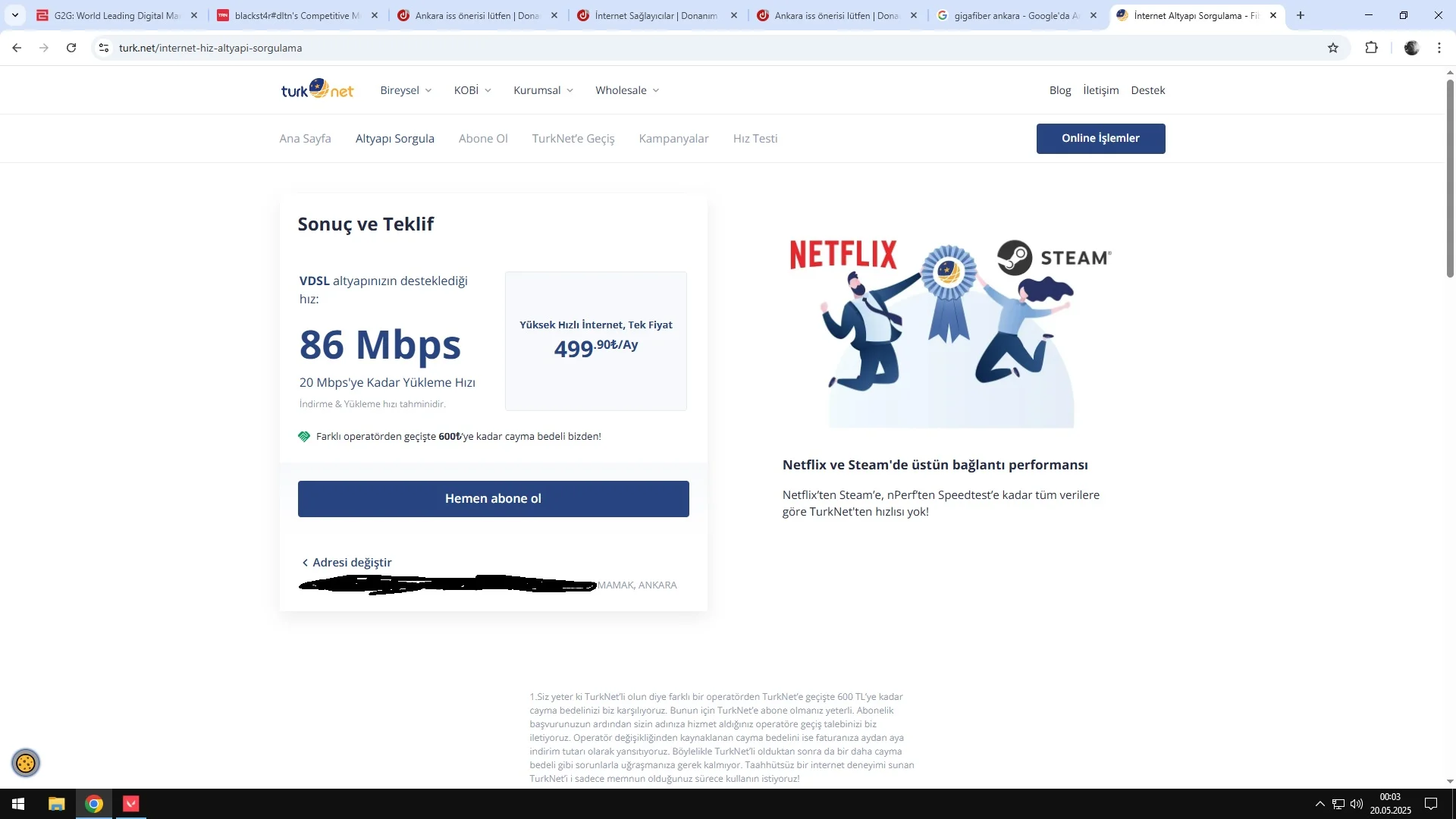
Task: Click the taskbar clock and date
Action: click(x=1390, y=804)
